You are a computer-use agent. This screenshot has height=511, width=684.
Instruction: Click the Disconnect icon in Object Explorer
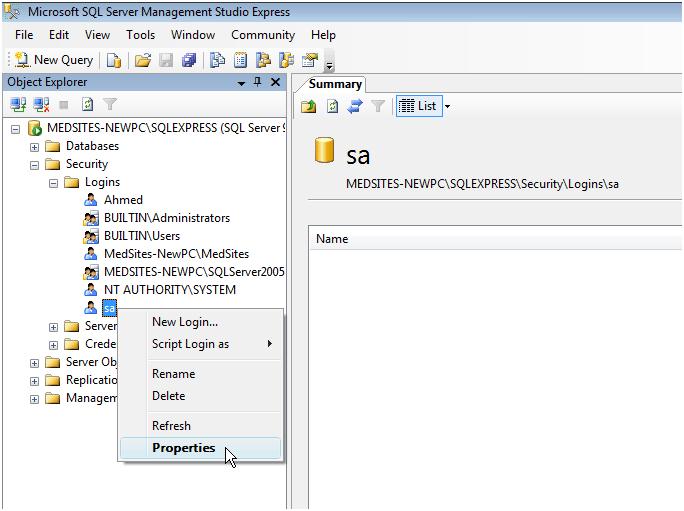click(x=41, y=104)
